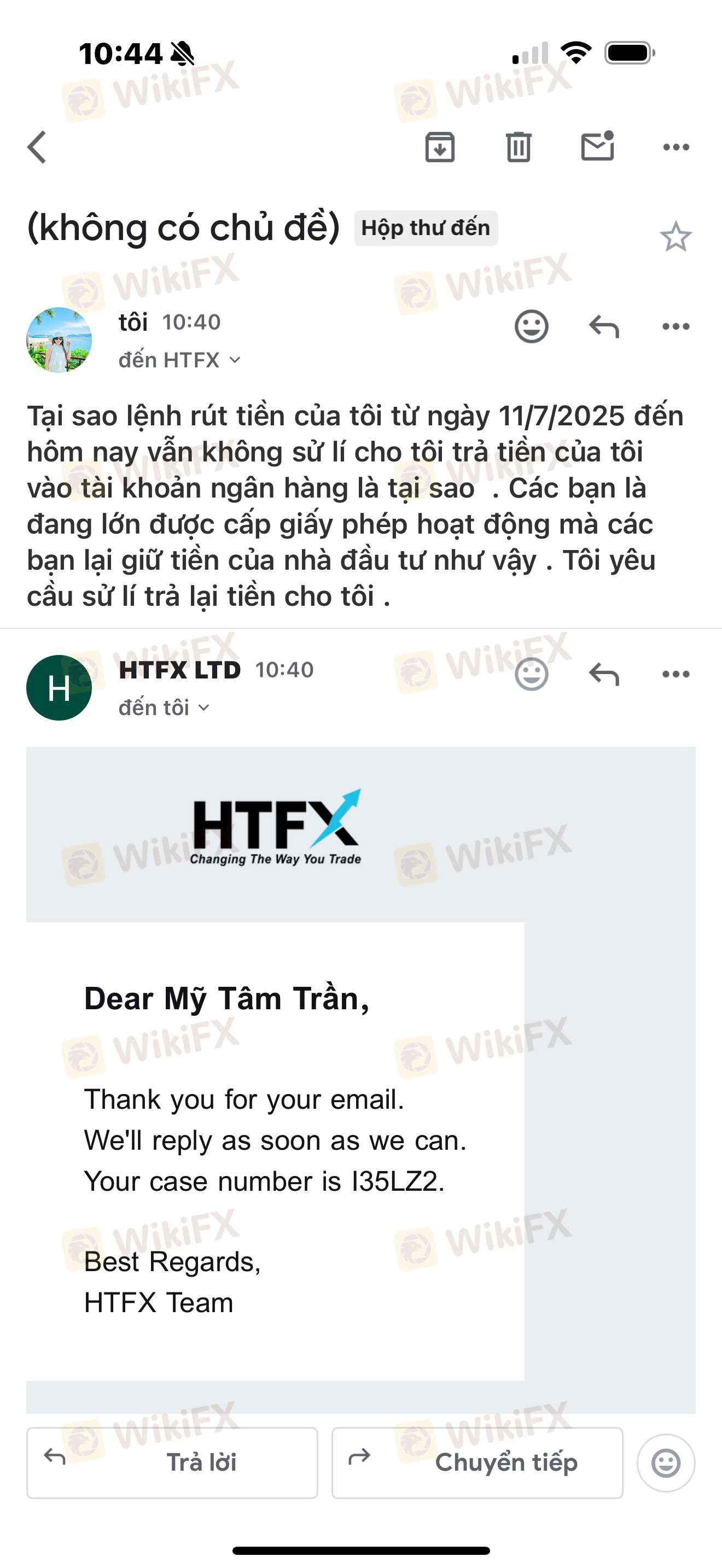This screenshot has height=1568, width=722.
Task: Tap the green H sender avatar
Action: coord(59,688)
